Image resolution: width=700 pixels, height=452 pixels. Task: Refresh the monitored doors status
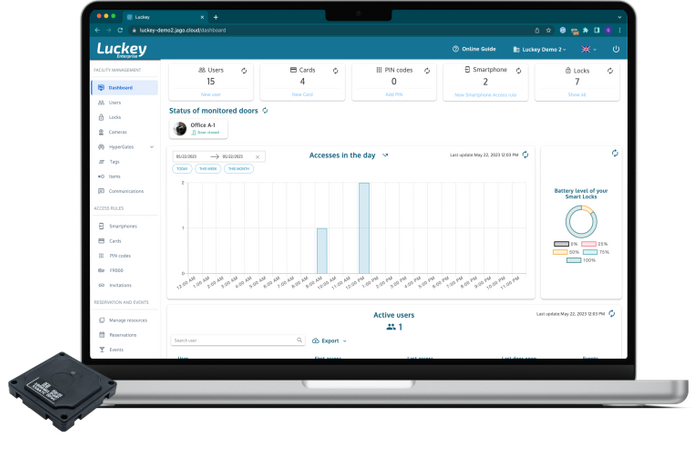pos(265,110)
